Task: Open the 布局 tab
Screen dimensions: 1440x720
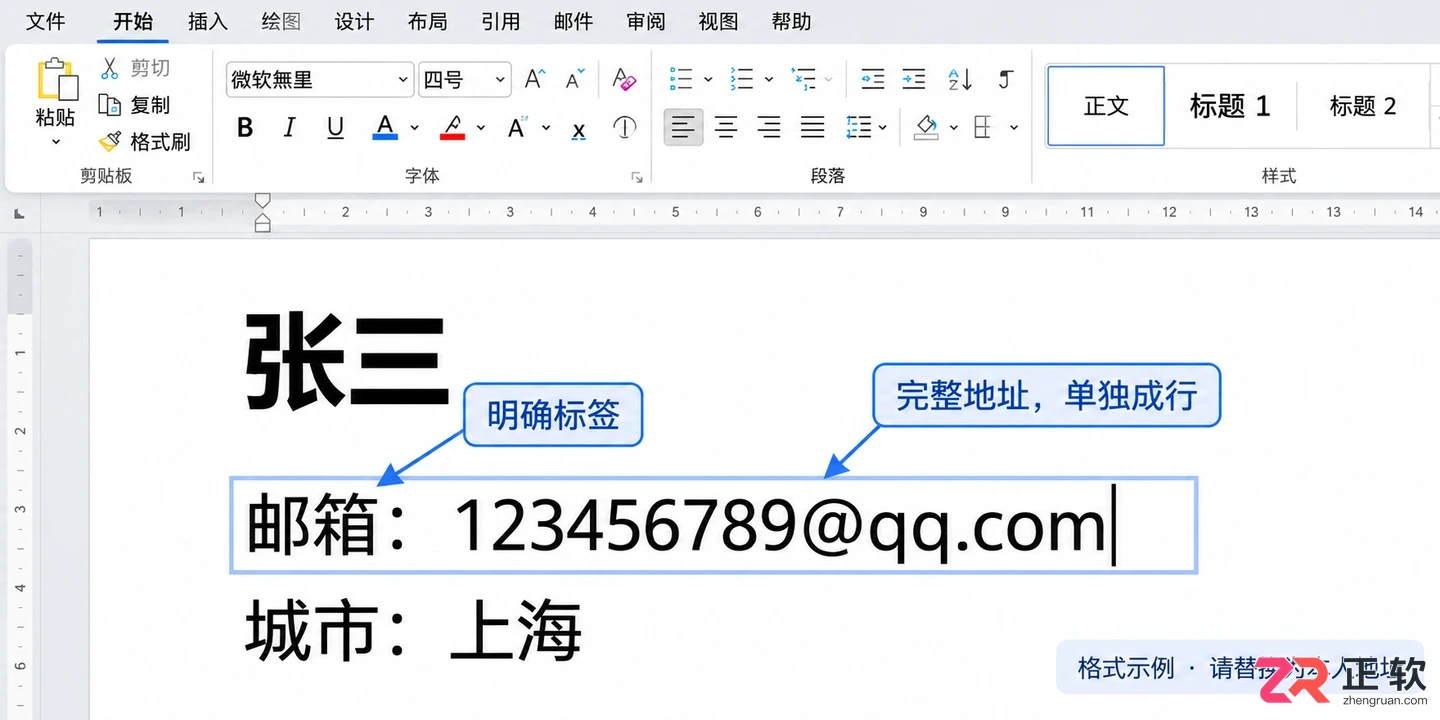Action: (x=427, y=21)
